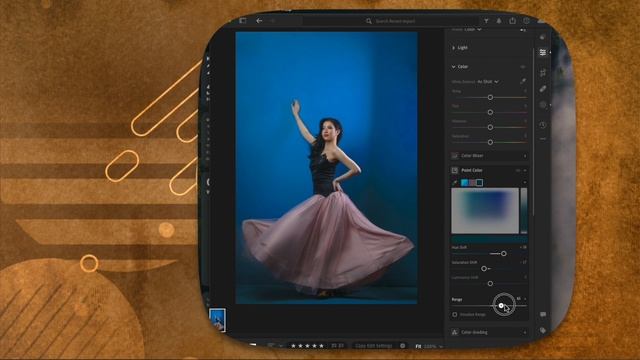Toggle Visualize Range checkbox
The width and height of the screenshot is (640, 360).
point(455,315)
